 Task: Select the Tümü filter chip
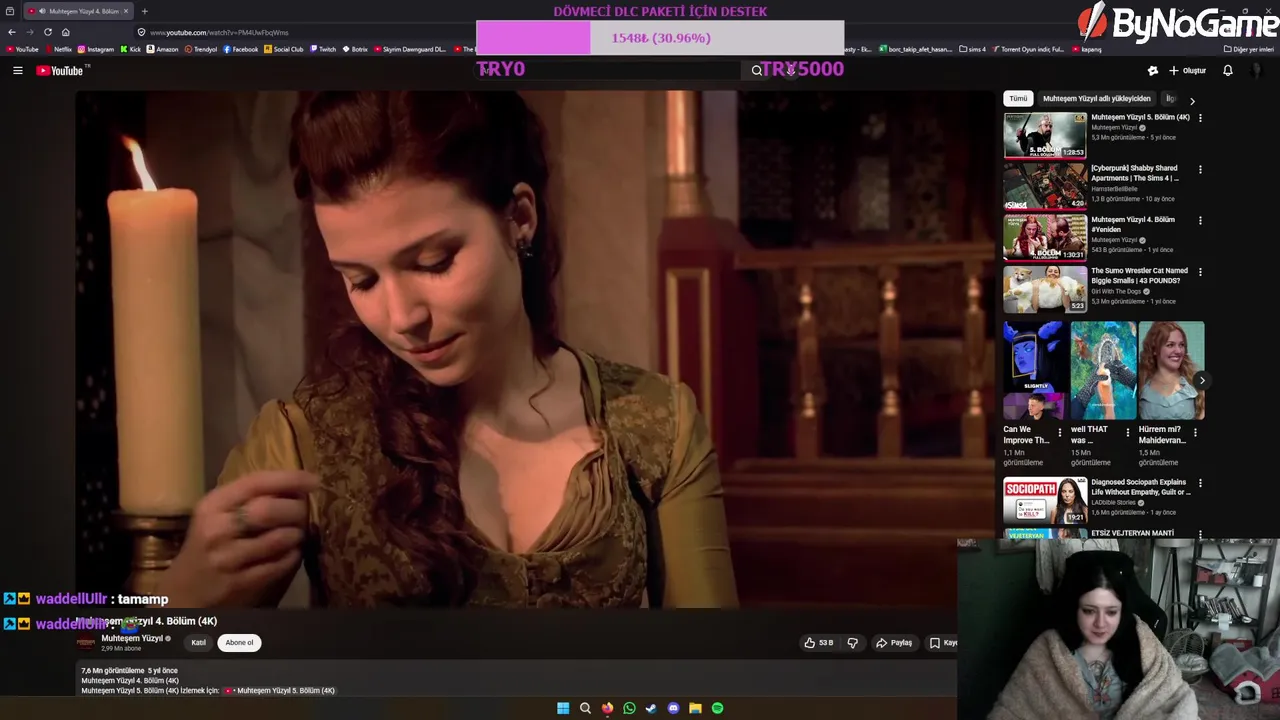(x=1018, y=99)
